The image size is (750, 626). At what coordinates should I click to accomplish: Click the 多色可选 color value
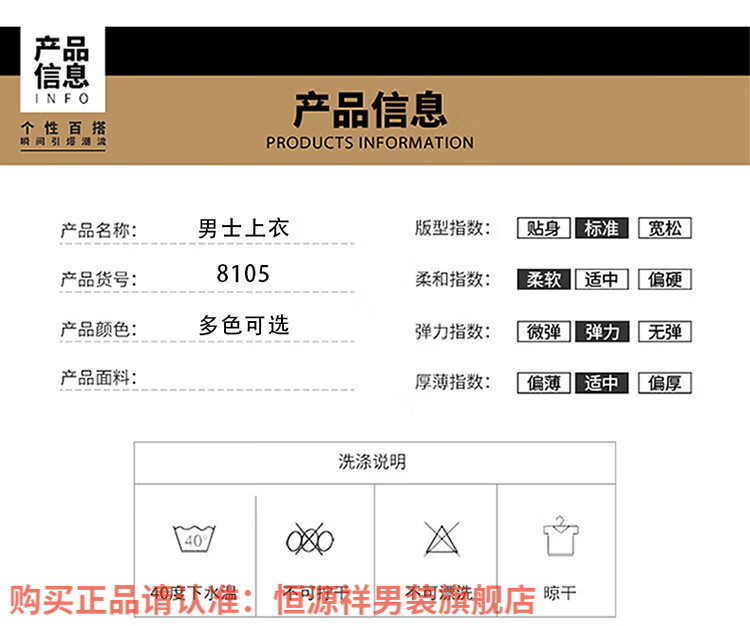pos(244,325)
